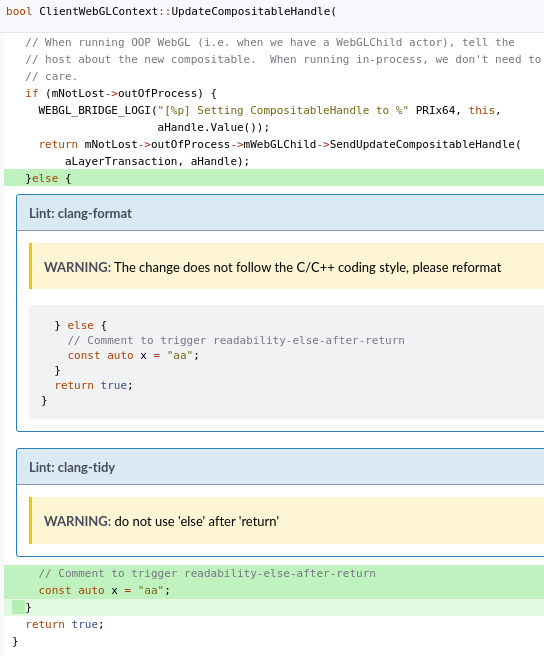Click the 'if (mNotLost->outOfProcess)' line

[121, 93]
